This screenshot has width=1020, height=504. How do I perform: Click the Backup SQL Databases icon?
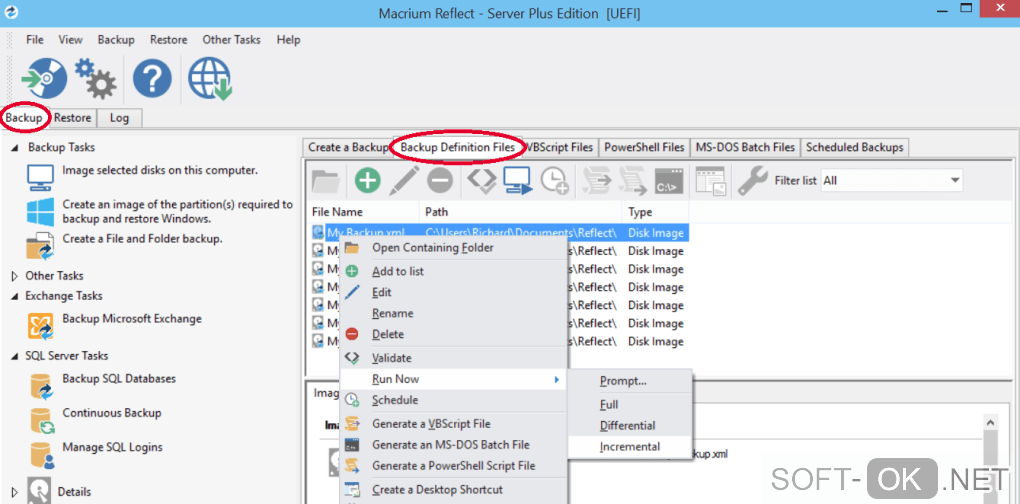click(40, 386)
